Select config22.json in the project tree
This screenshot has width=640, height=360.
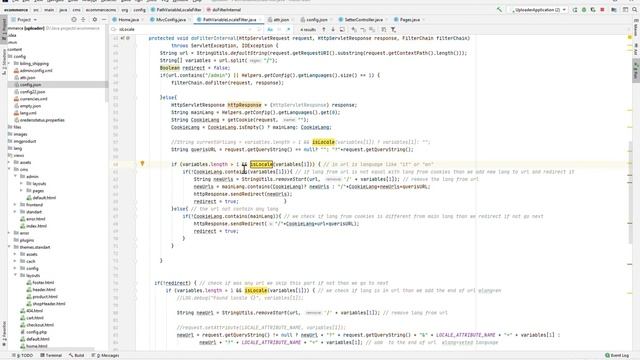click(x=29, y=92)
